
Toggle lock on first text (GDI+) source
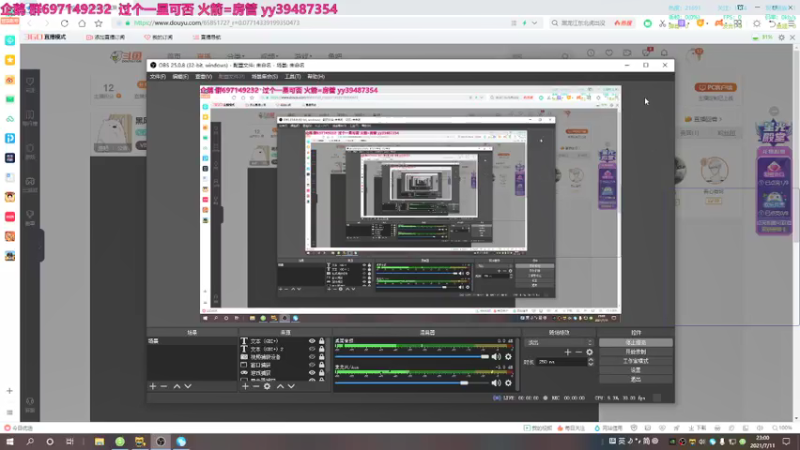[x=321, y=341]
